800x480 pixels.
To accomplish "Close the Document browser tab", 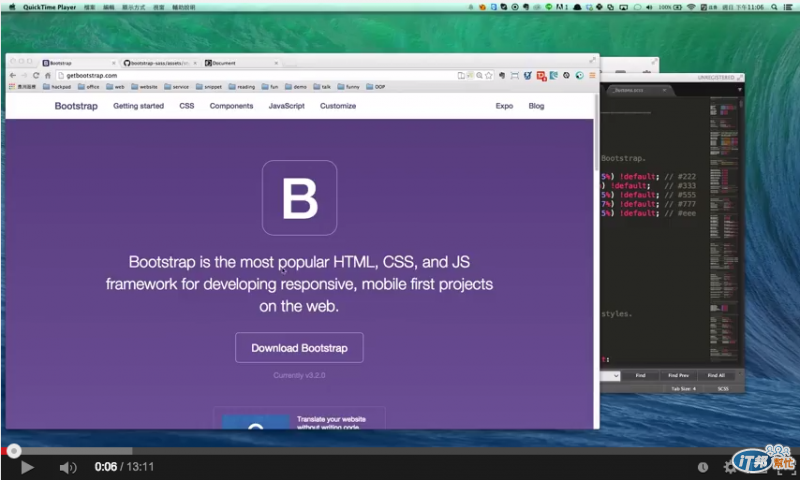I will point(276,63).
